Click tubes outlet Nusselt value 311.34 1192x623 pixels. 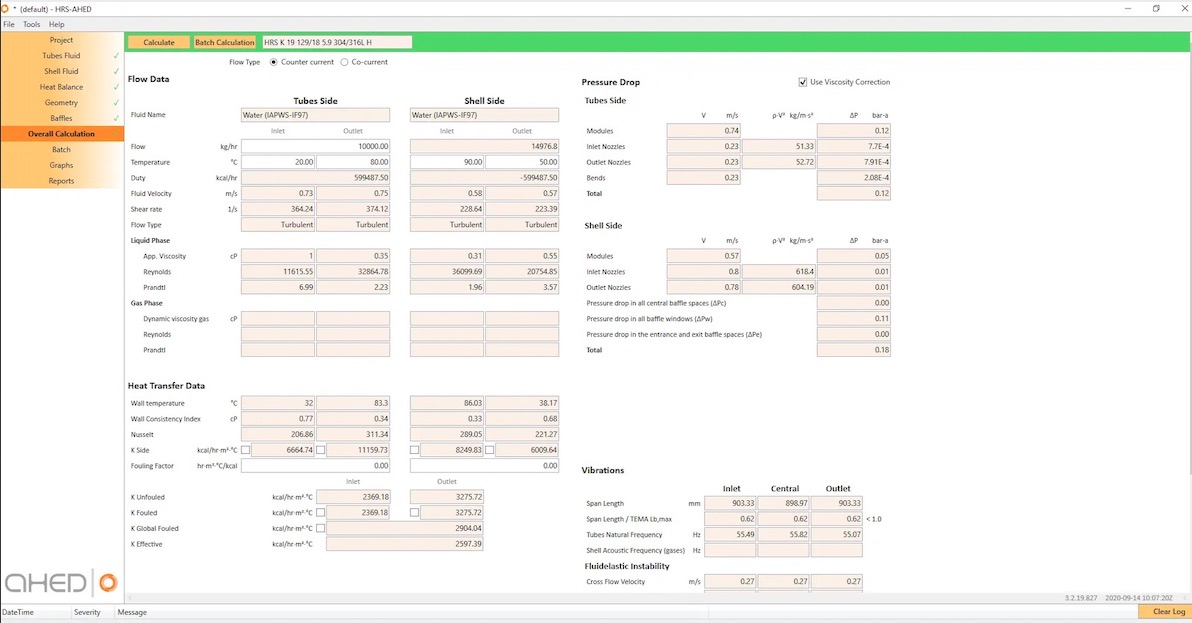coord(353,435)
